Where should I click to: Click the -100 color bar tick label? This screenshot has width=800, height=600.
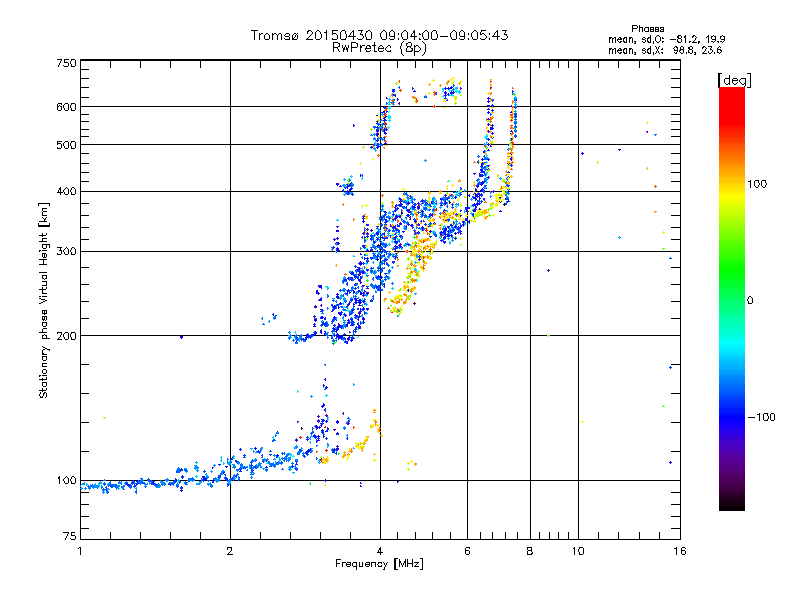click(x=761, y=417)
